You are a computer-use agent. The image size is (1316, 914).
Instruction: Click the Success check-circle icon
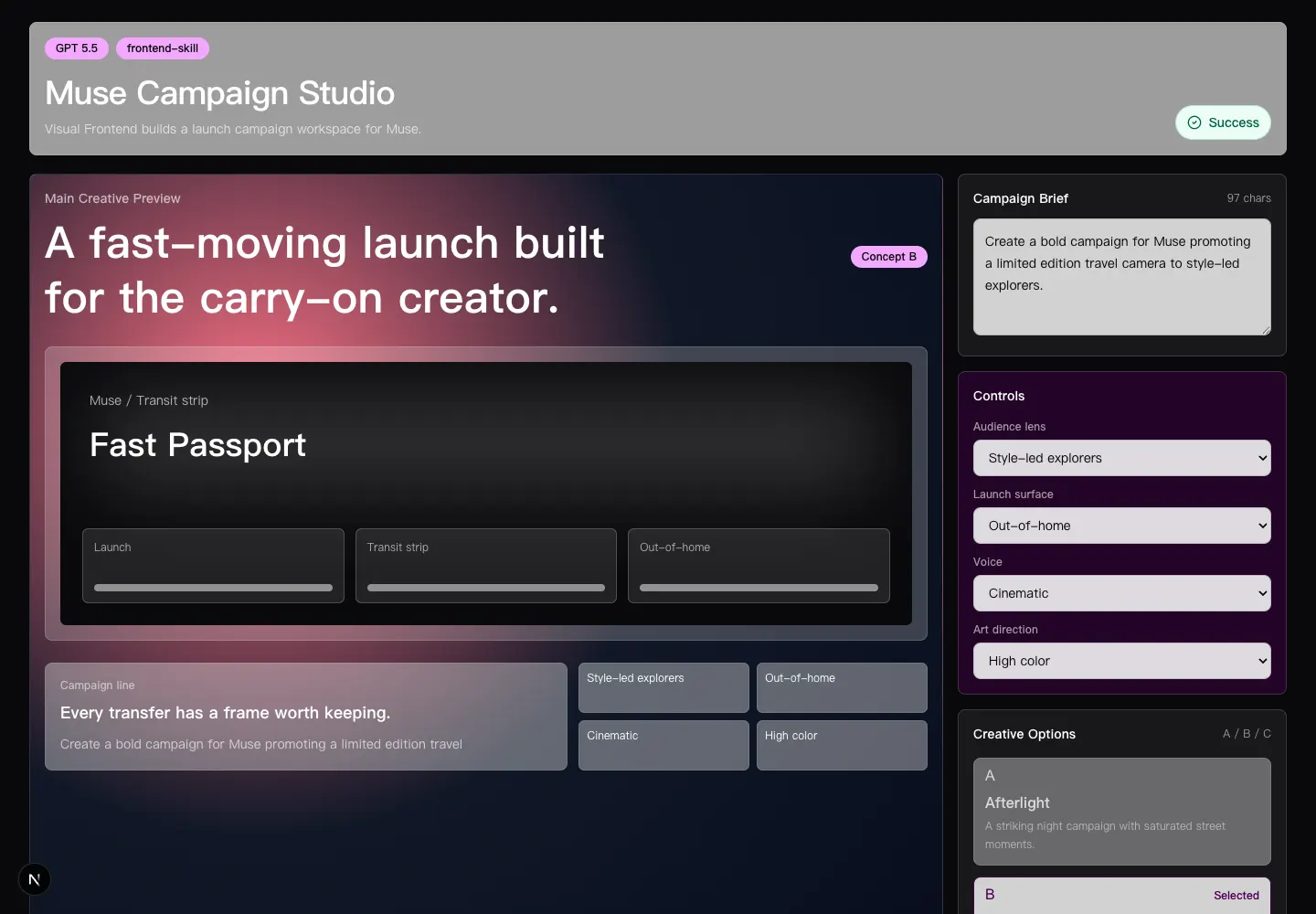point(1194,122)
